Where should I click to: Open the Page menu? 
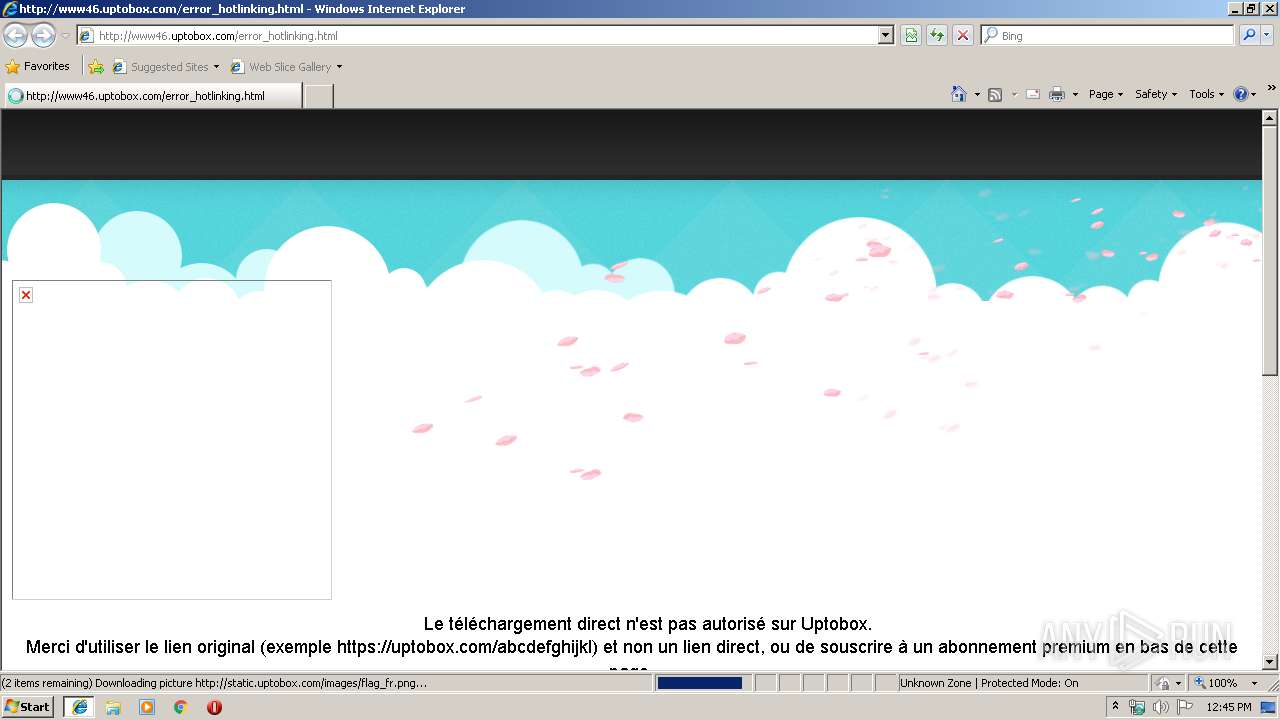pos(1106,94)
